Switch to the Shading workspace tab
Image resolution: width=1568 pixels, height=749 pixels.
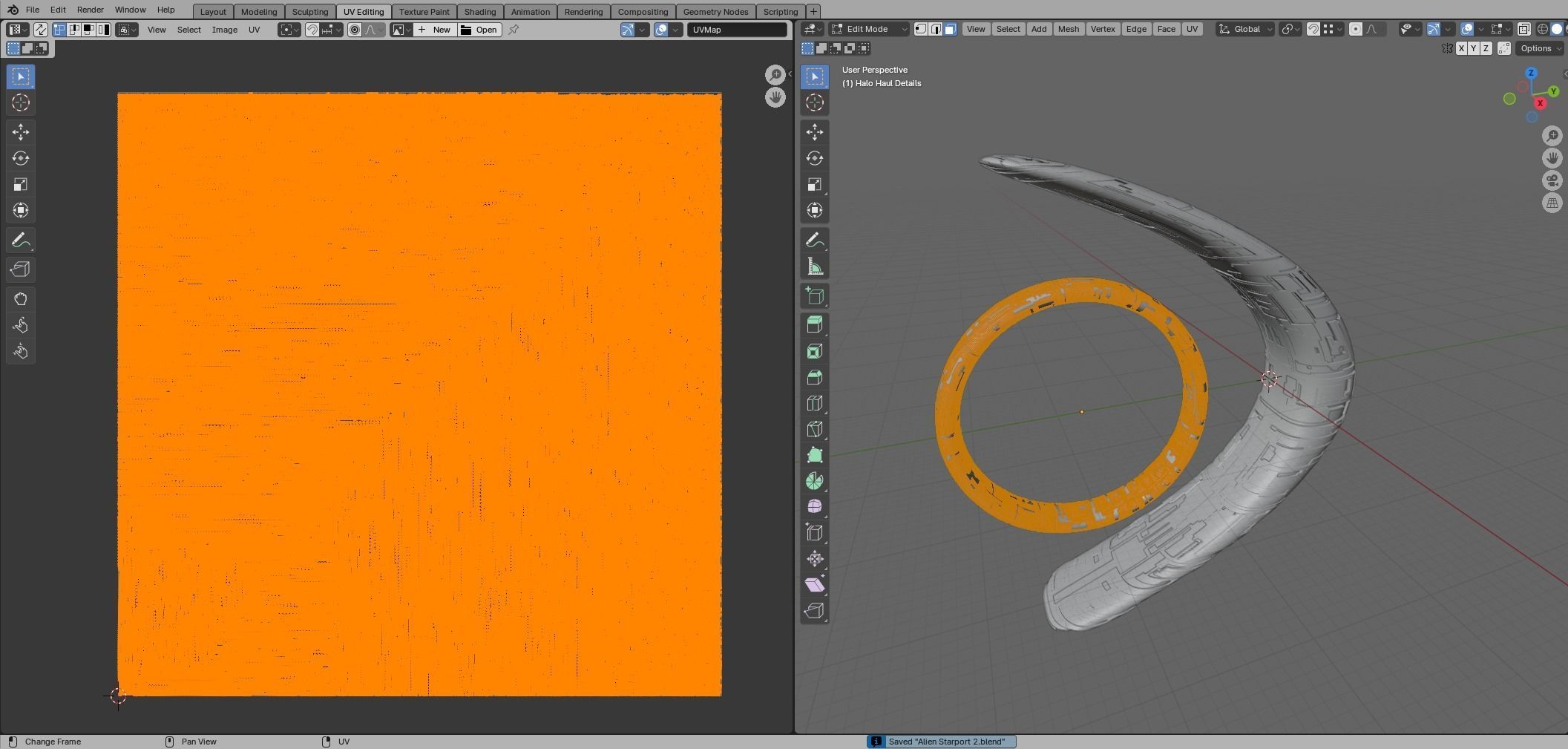point(480,11)
